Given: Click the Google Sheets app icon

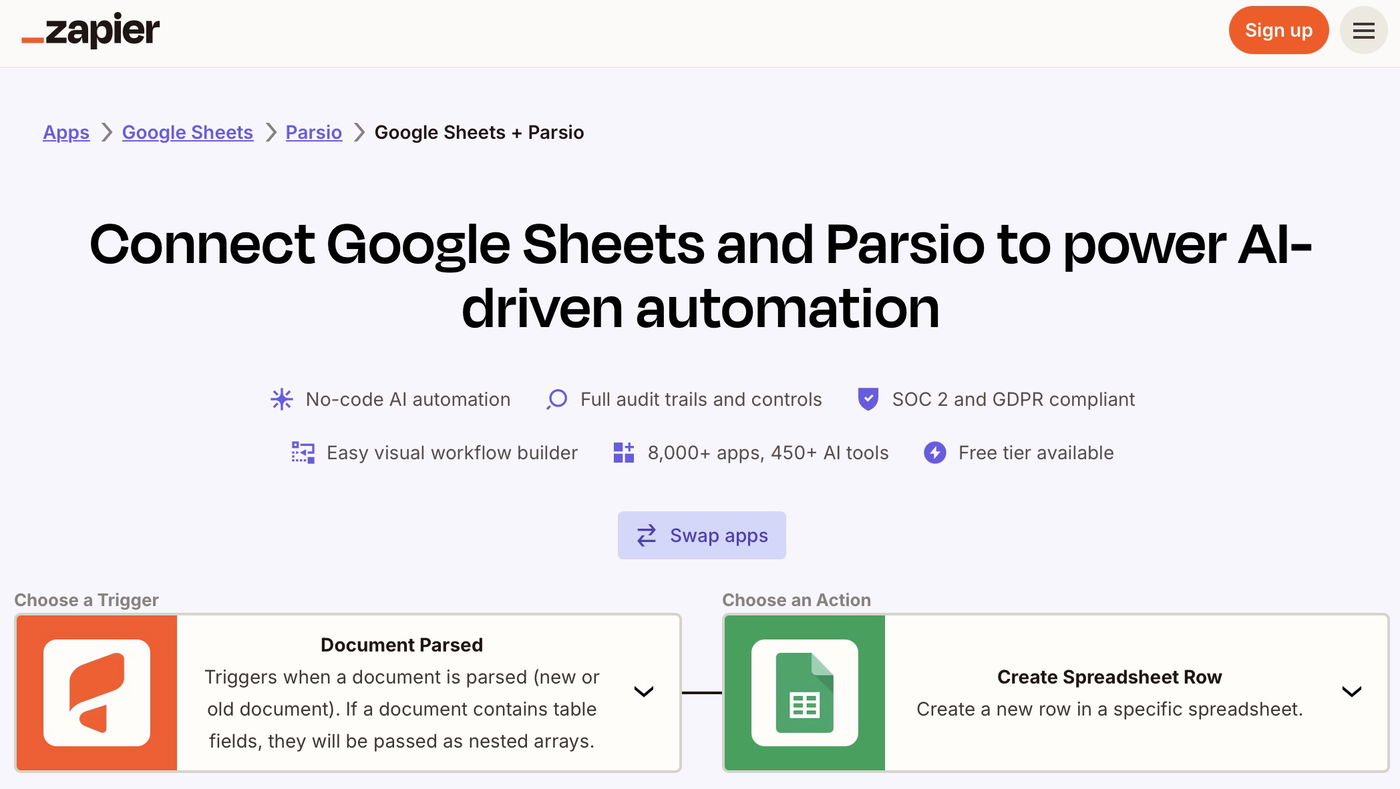Looking at the screenshot, I should click(805, 693).
